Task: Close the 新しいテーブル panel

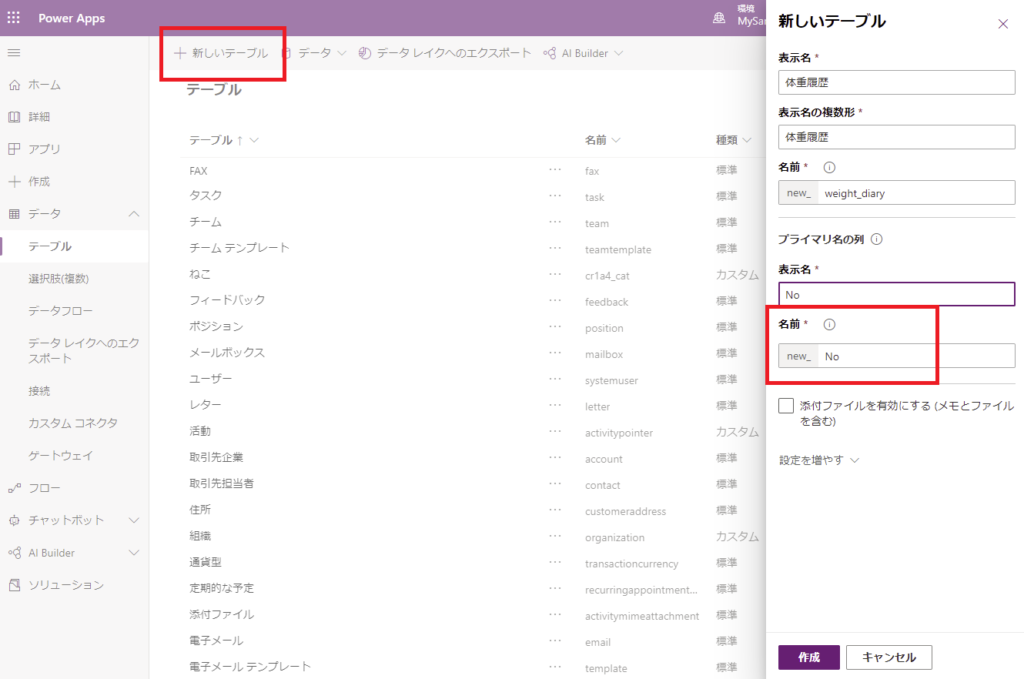Action: 1003,24
